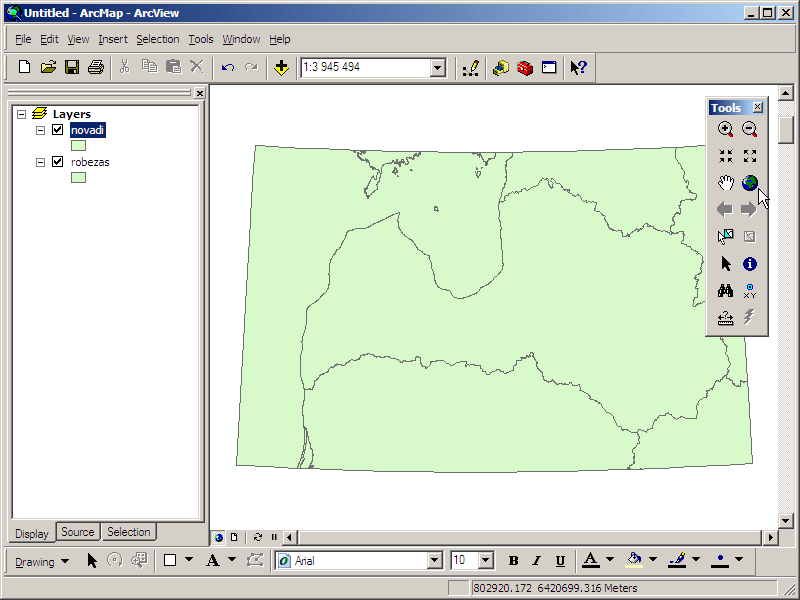Collapse the robezas layer legend
The image size is (800, 600).
point(40,162)
